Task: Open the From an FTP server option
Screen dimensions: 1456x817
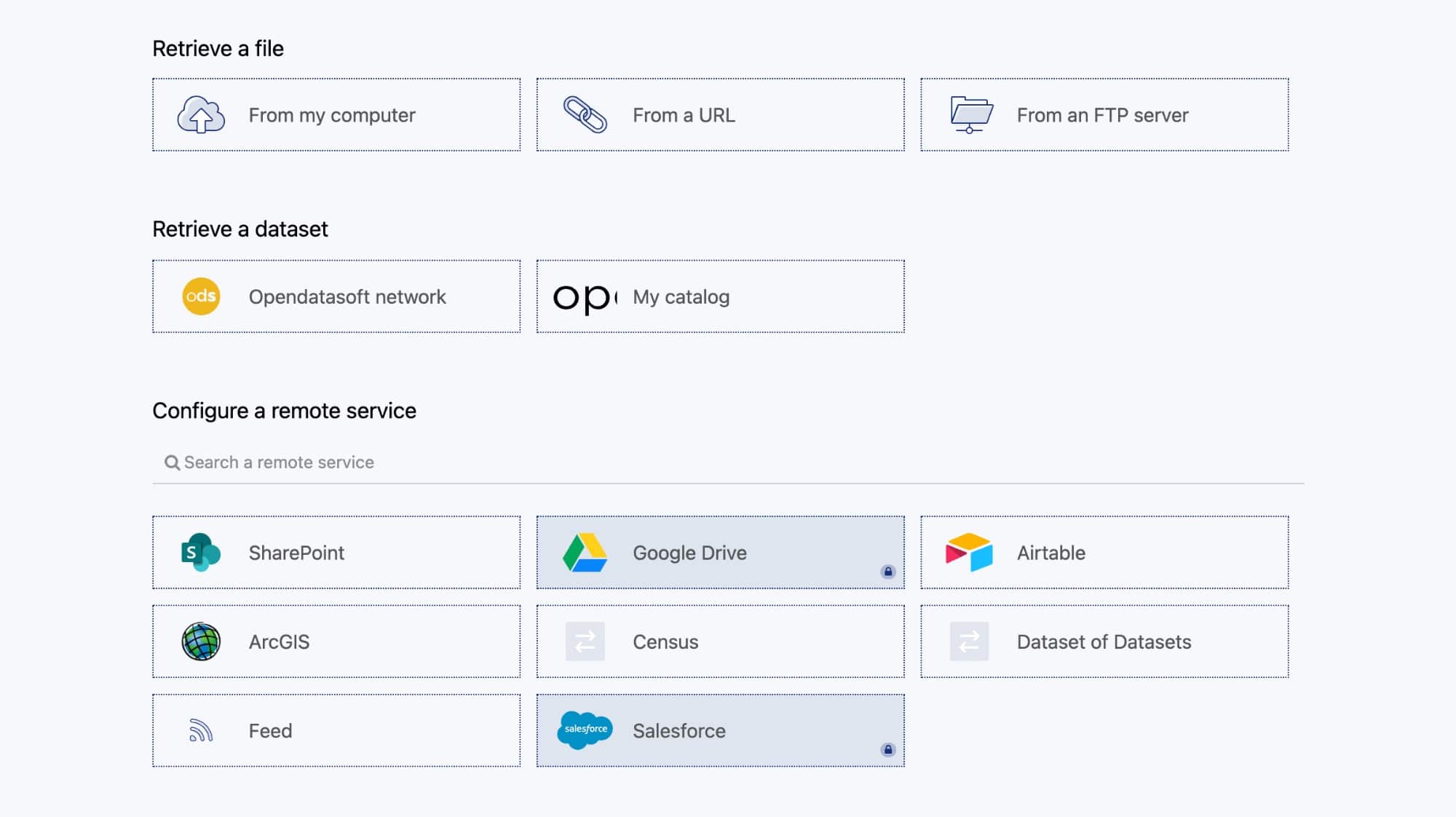Action: pos(1104,115)
